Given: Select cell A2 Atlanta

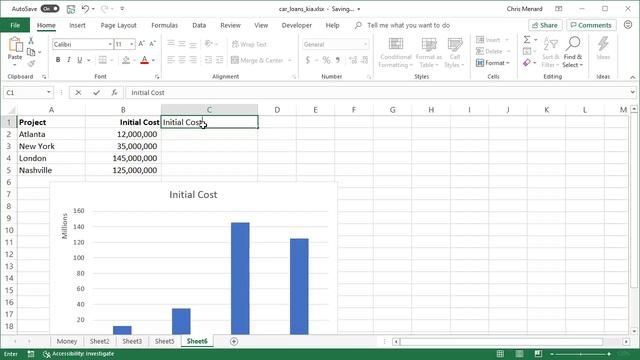Looking at the screenshot, I should pos(51,134).
